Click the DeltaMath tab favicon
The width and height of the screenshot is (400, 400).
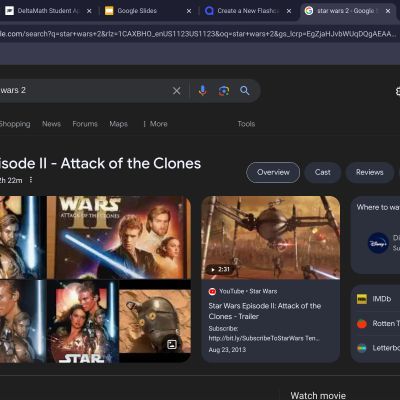(10, 11)
